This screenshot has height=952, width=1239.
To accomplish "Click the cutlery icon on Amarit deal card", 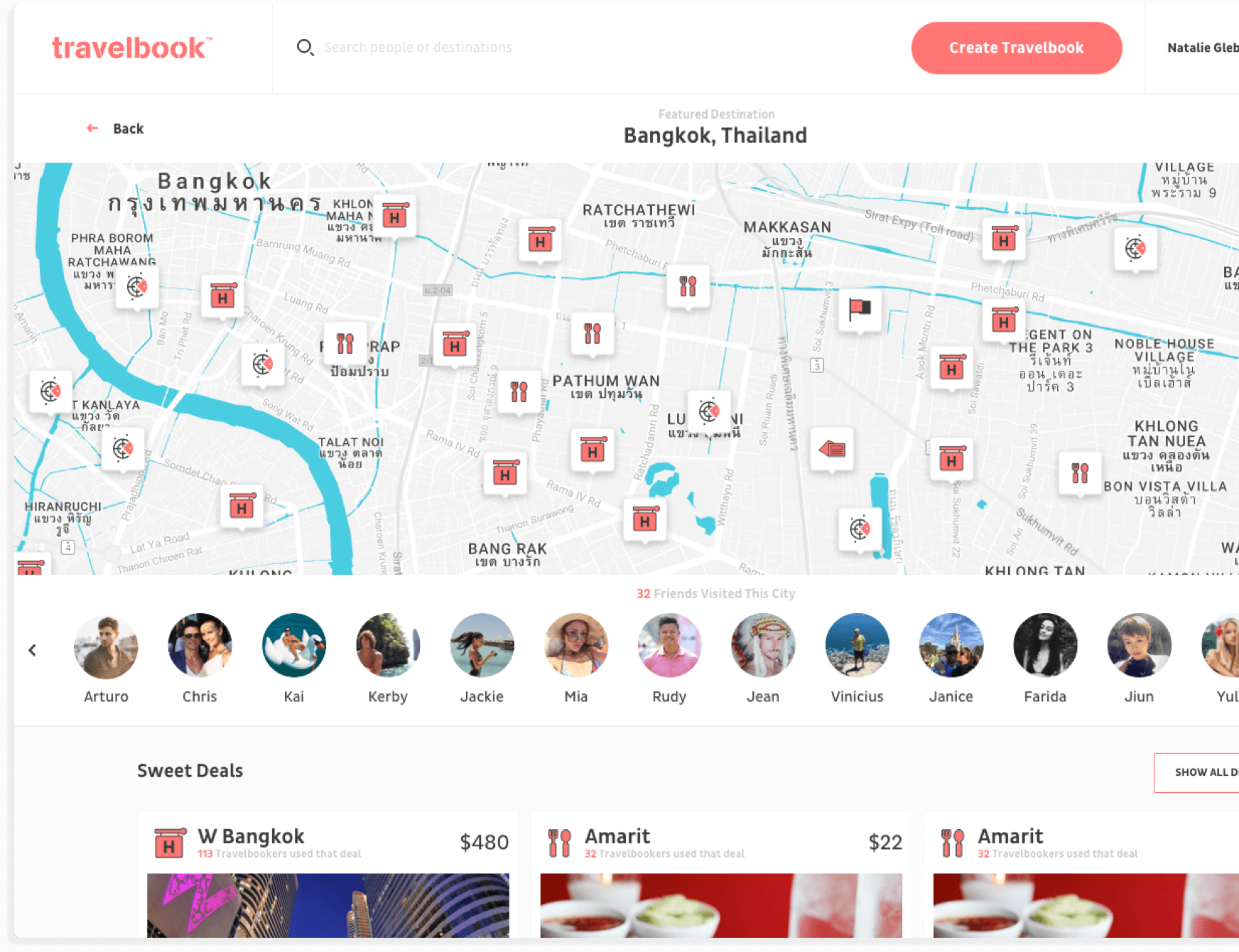I will pyautogui.click(x=561, y=842).
